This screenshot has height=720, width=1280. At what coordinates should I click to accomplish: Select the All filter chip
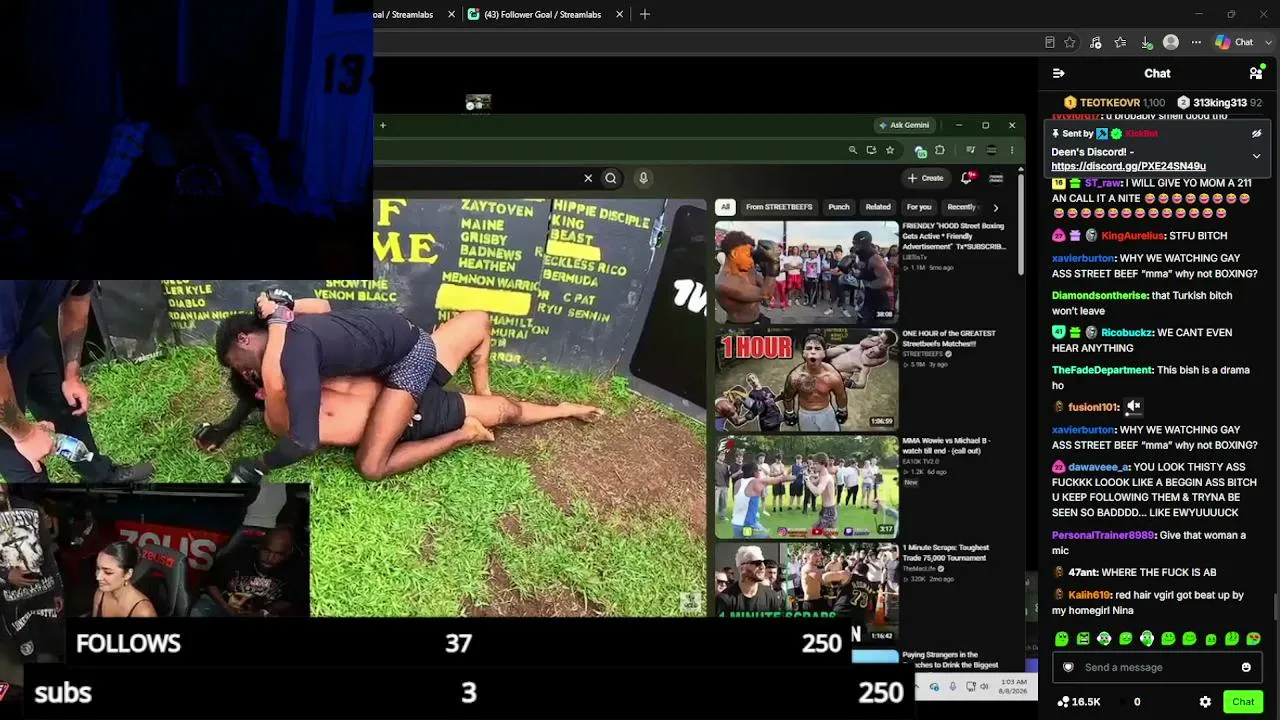[x=725, y=207]
